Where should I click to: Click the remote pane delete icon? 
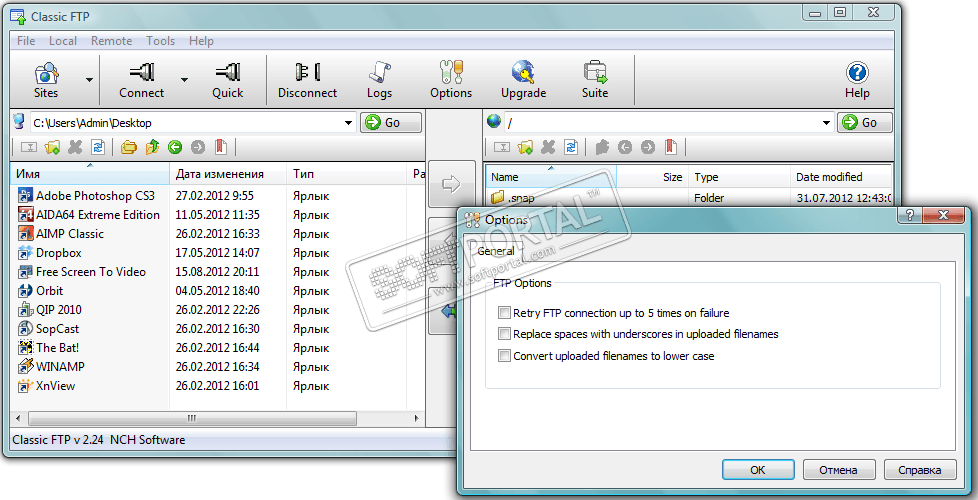(x=548, y=147)
